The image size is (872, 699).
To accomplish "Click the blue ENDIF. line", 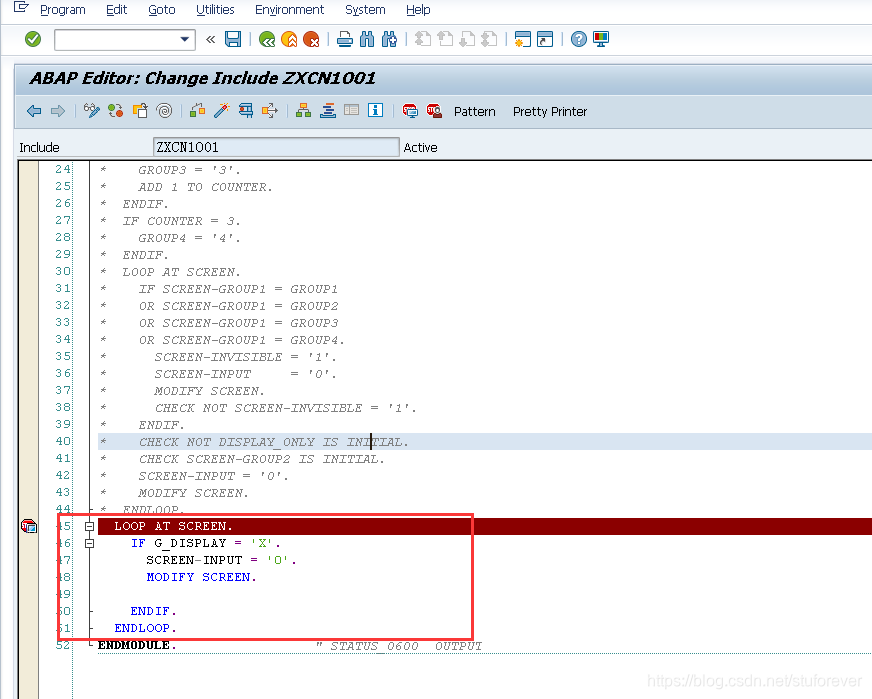I will point(153,611).
